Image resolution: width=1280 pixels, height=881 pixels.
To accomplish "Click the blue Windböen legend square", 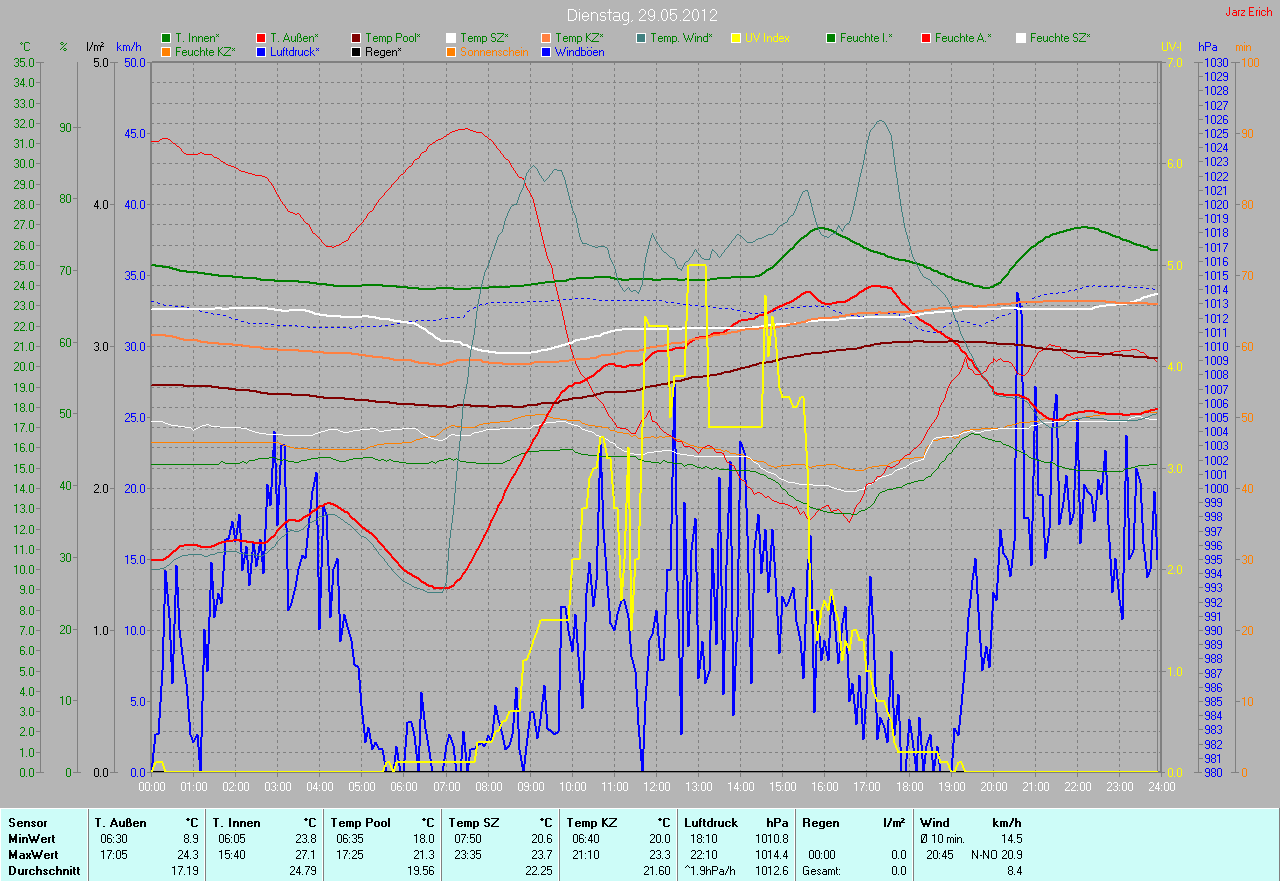I will [546, 52].
